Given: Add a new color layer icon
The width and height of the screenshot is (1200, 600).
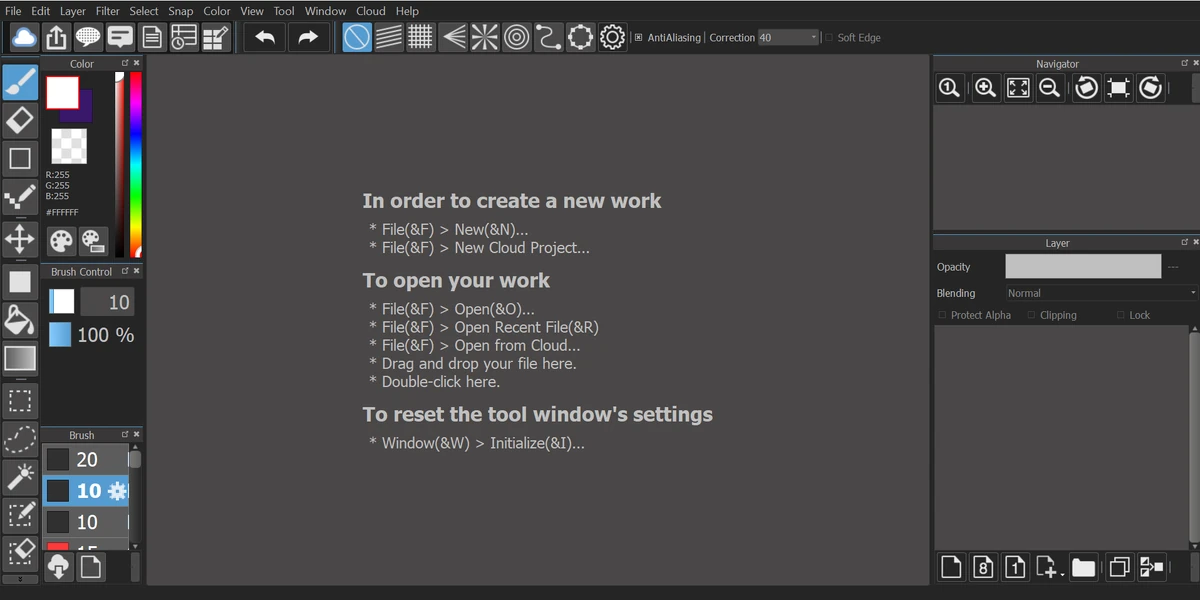Looking at the screenshot, I should (x=951, y=567).
